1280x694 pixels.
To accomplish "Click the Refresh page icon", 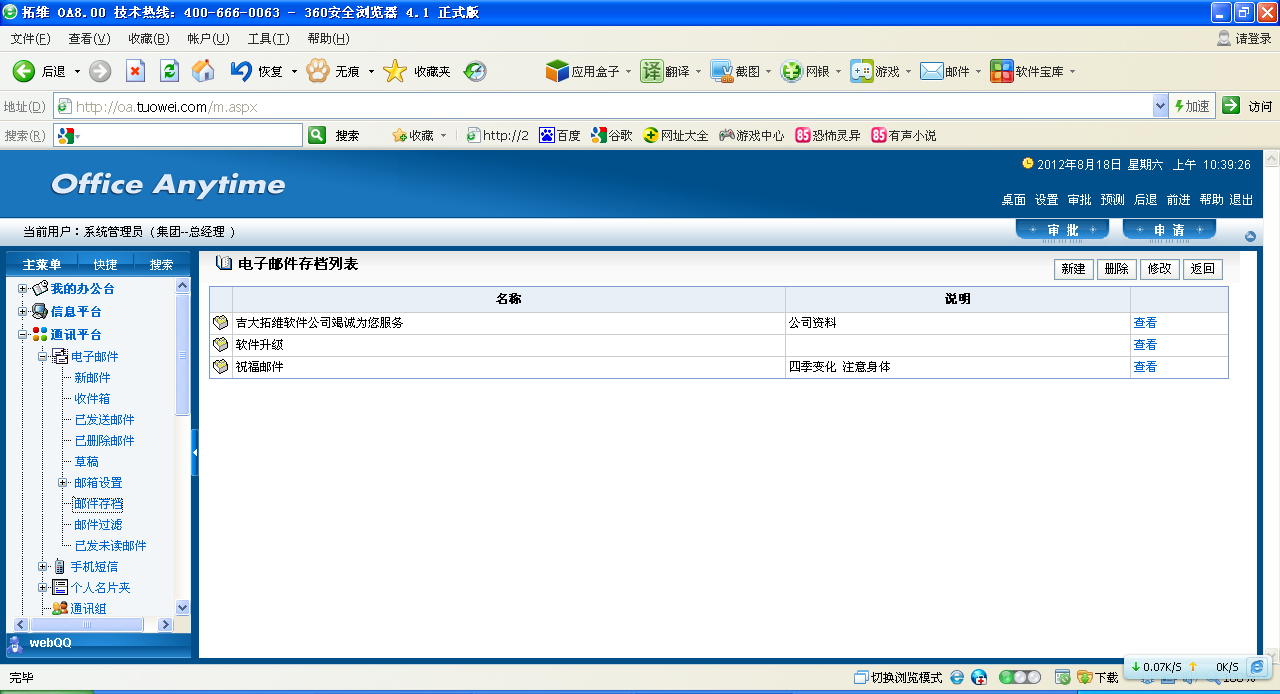I will (169, 71).
